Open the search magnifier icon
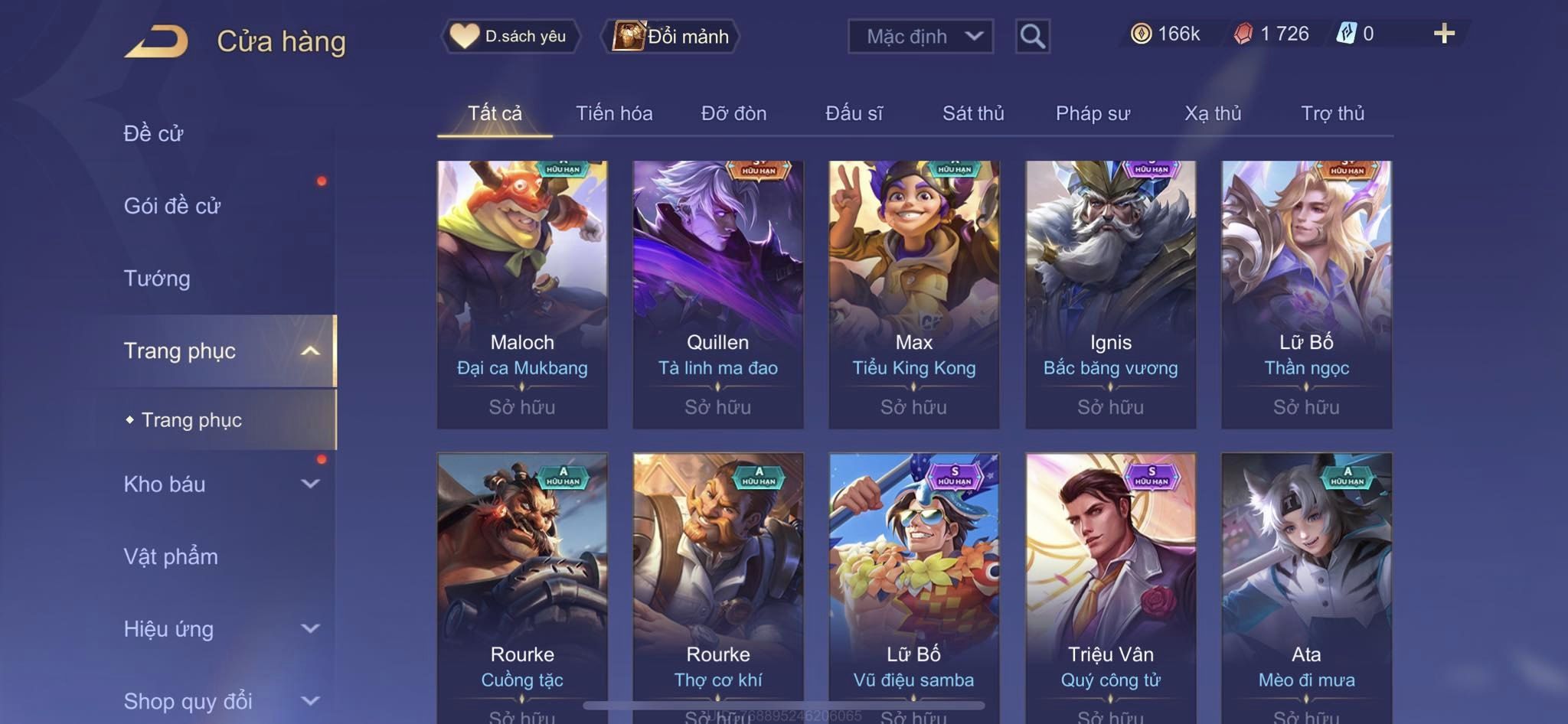Screen dimensions: 1568x724 click(1032, 36)
